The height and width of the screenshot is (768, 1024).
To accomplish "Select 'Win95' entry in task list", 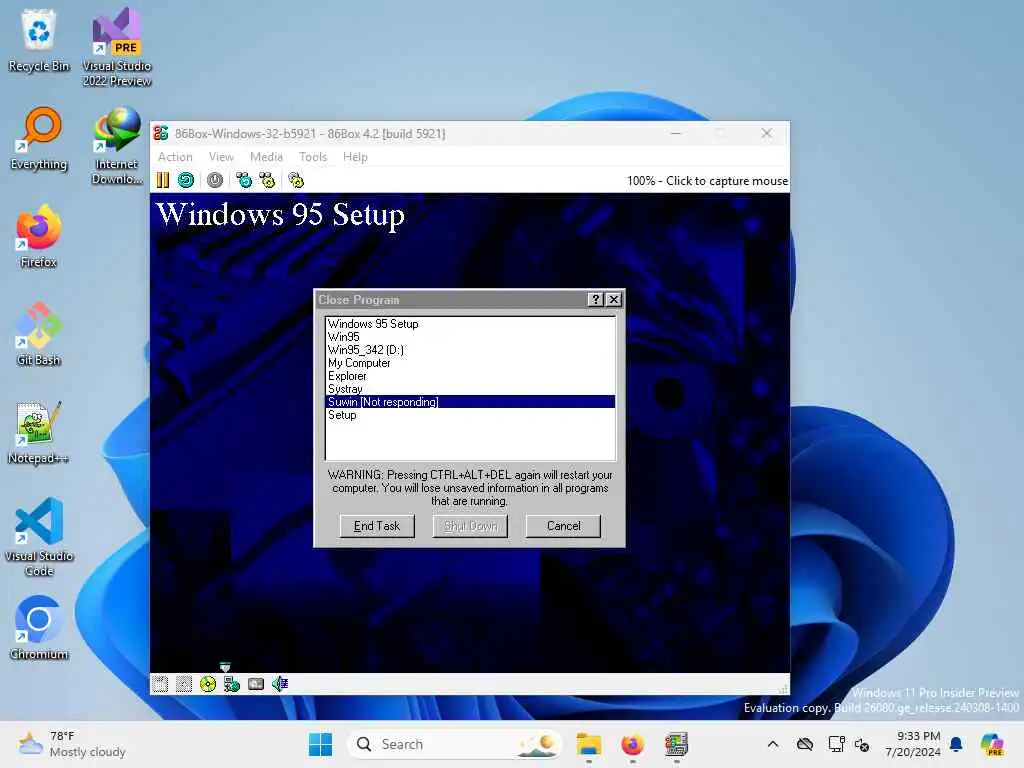I will tap(470, 337).
